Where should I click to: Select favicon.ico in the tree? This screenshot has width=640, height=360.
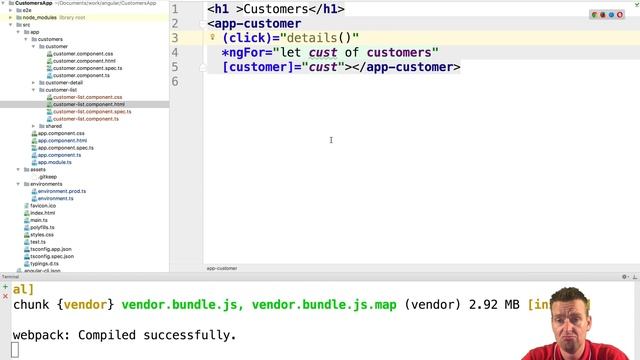pos(42,206)
